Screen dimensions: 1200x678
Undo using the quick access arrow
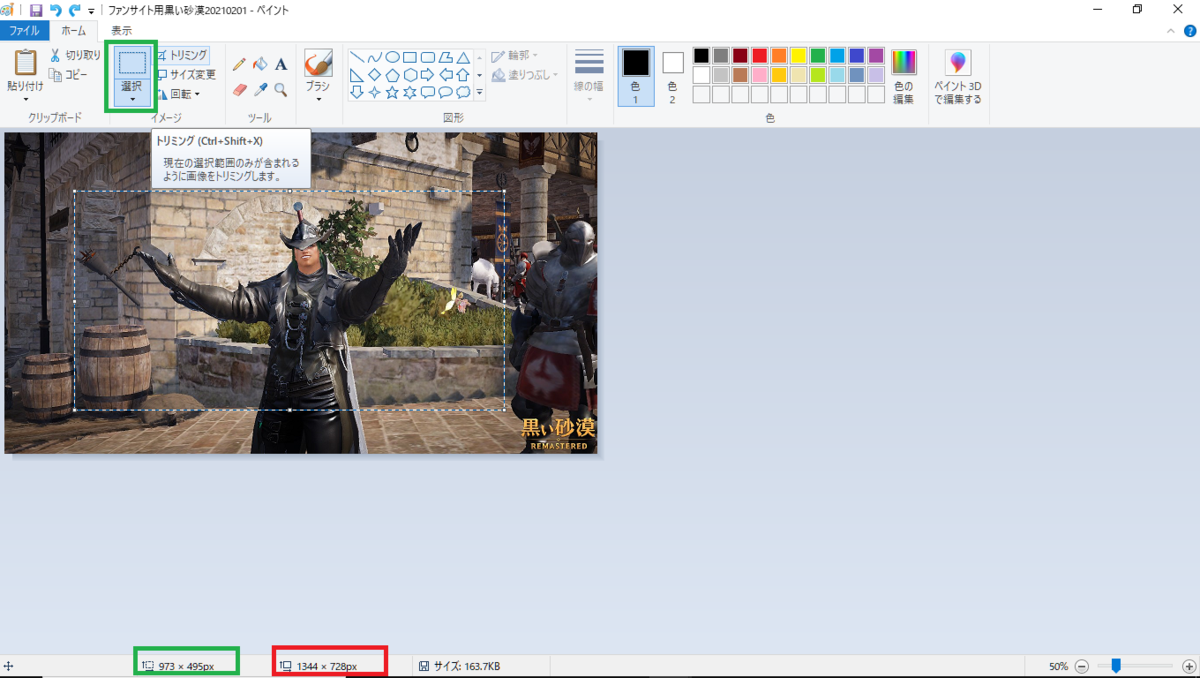coord(56,9)
